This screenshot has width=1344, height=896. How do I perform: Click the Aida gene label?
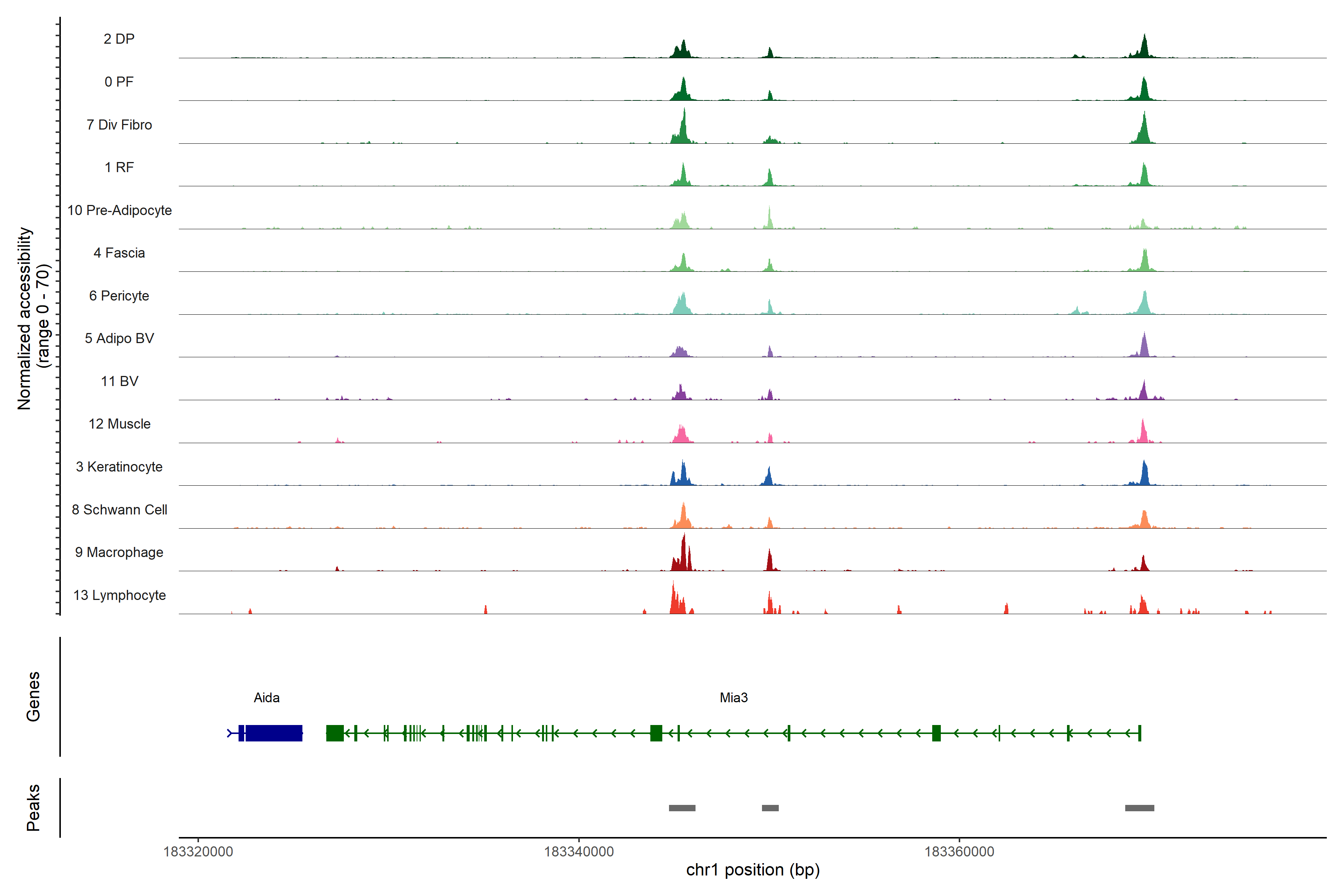[x=266, y=698]
